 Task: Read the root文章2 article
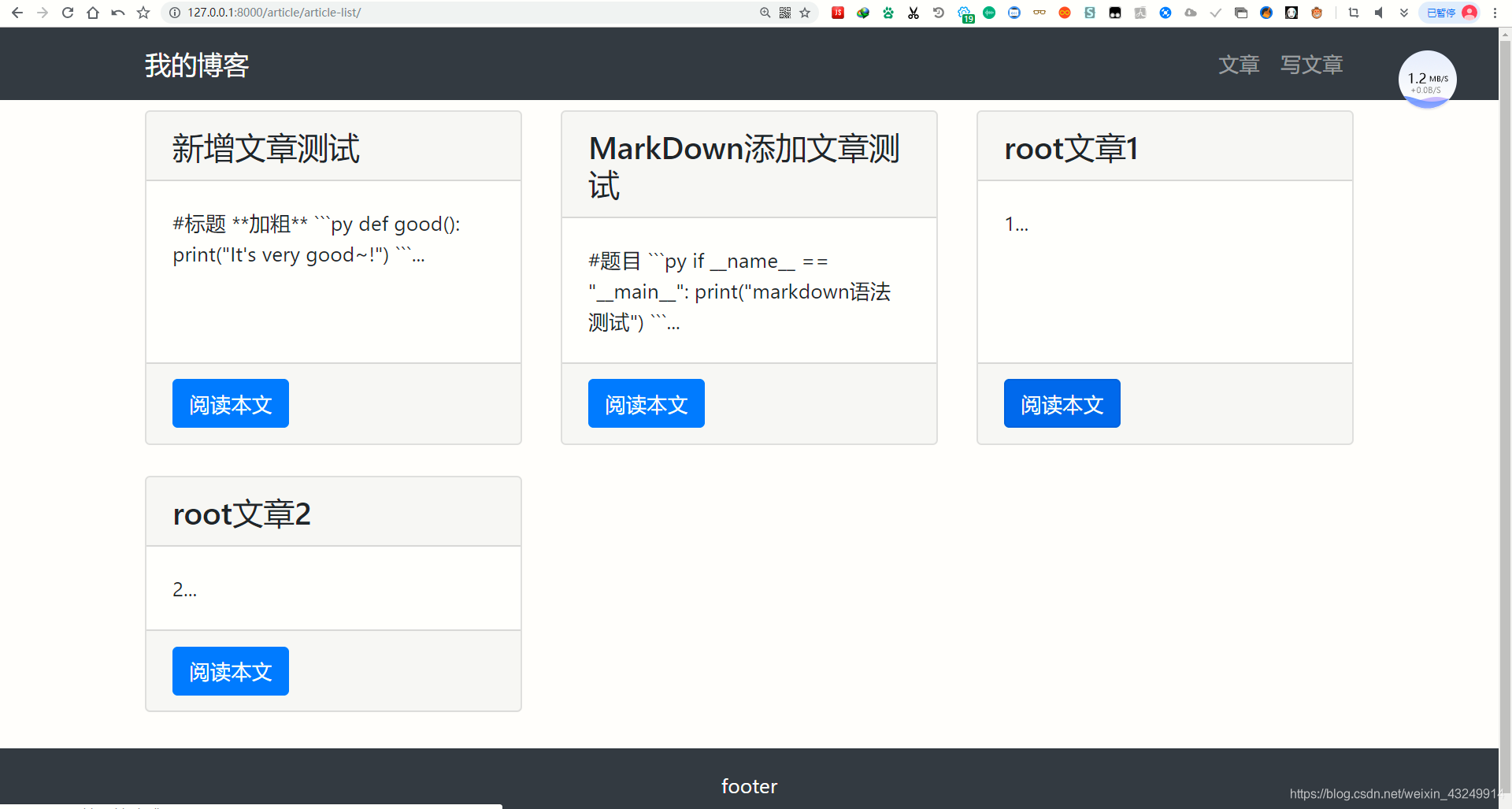pyautogui.click(x=231, y=671)
